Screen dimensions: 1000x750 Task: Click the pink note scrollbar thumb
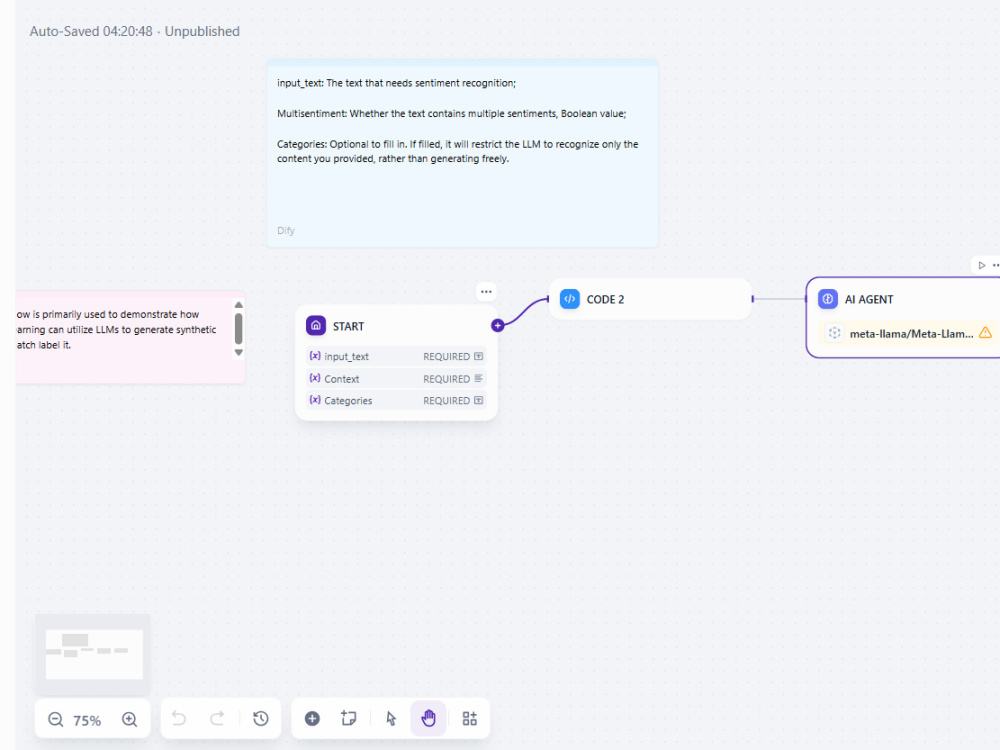pos(239,329)
